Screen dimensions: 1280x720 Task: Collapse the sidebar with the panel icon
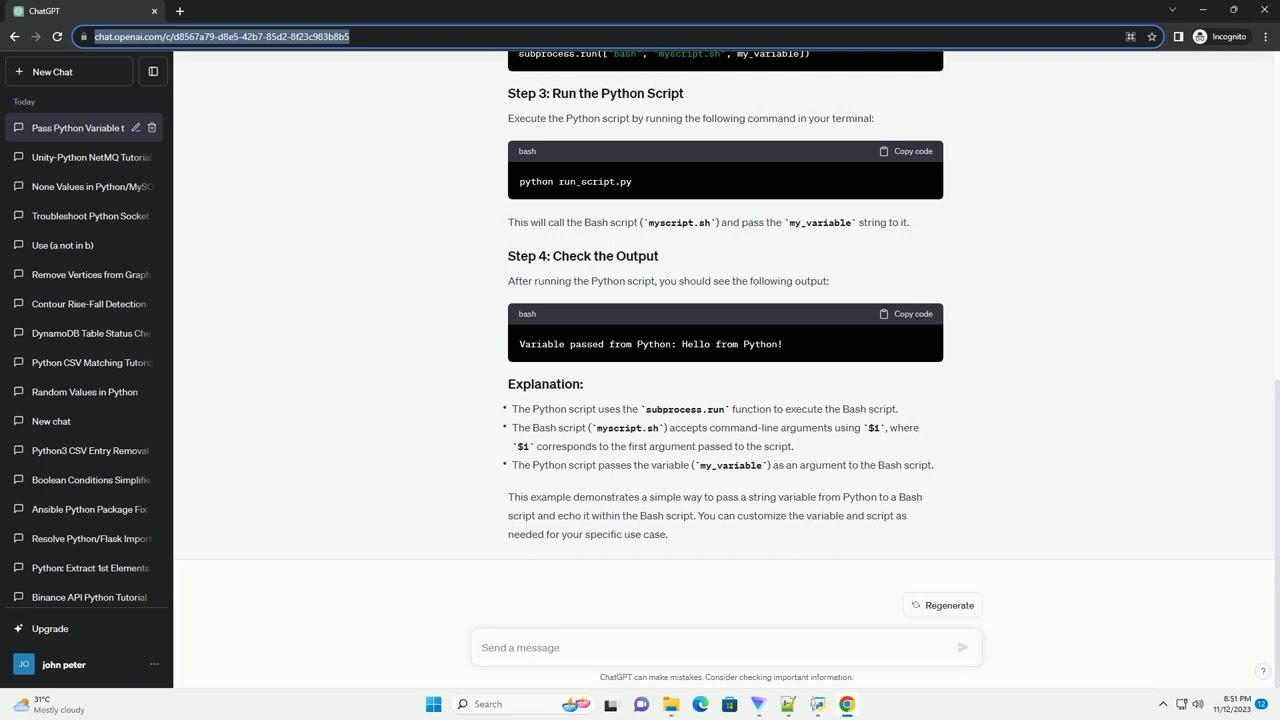pos(153,72)
